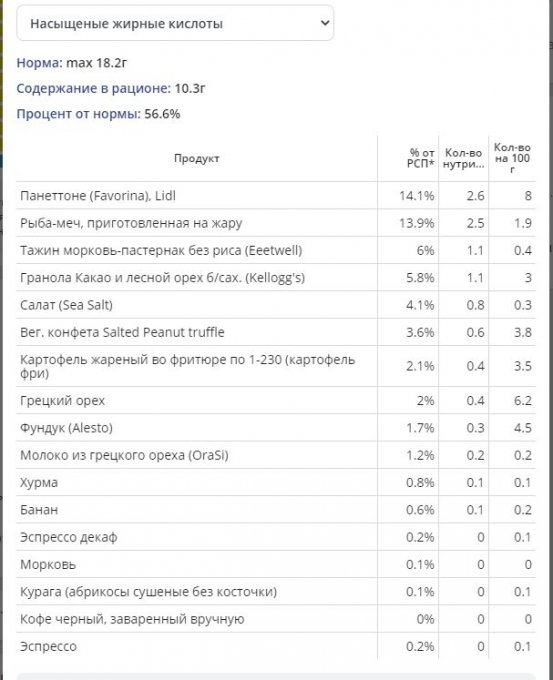553x680 pixels.
Task: Click the Кол-во нутри... column header
Action: click(463, 158)
